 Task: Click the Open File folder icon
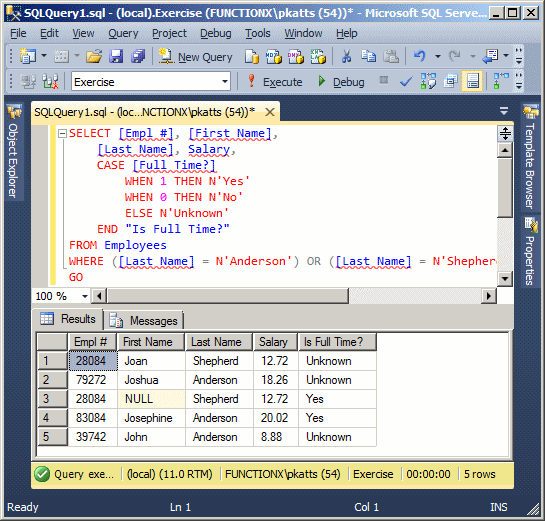click(94, 56)
